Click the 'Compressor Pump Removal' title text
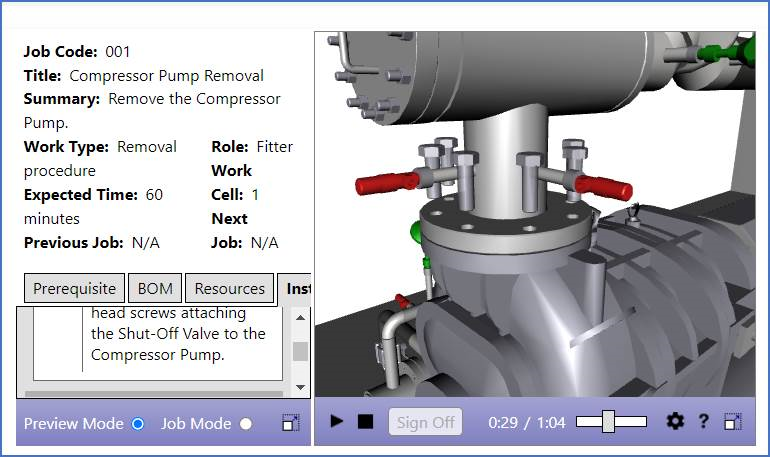The width and height of the screenshot is (770, 457). pos(166,76)
